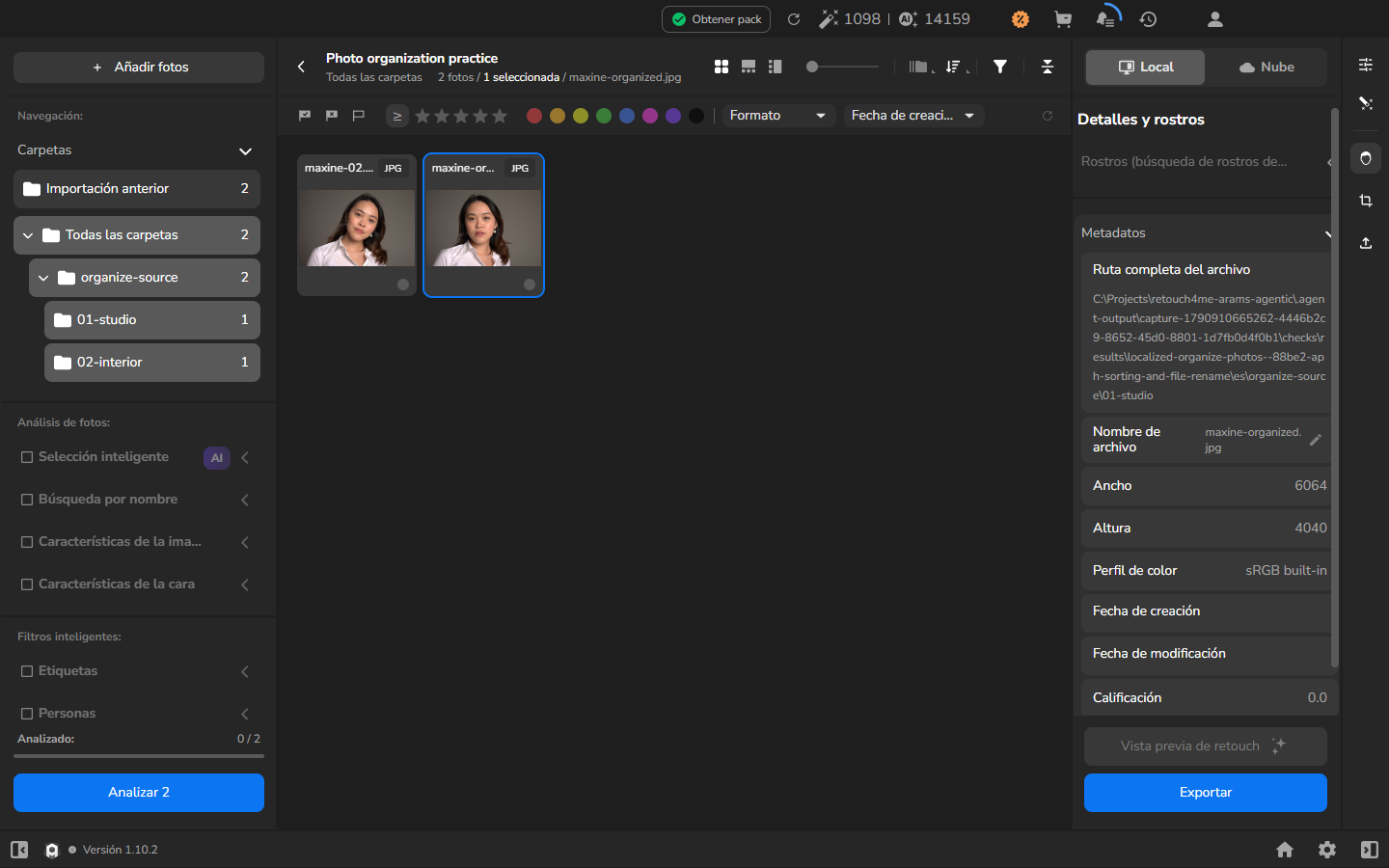The height and width of the screenshot is (868, 1389).
Task: Adjust the thumbnail size slider
Action: click(x=842, y=67)
